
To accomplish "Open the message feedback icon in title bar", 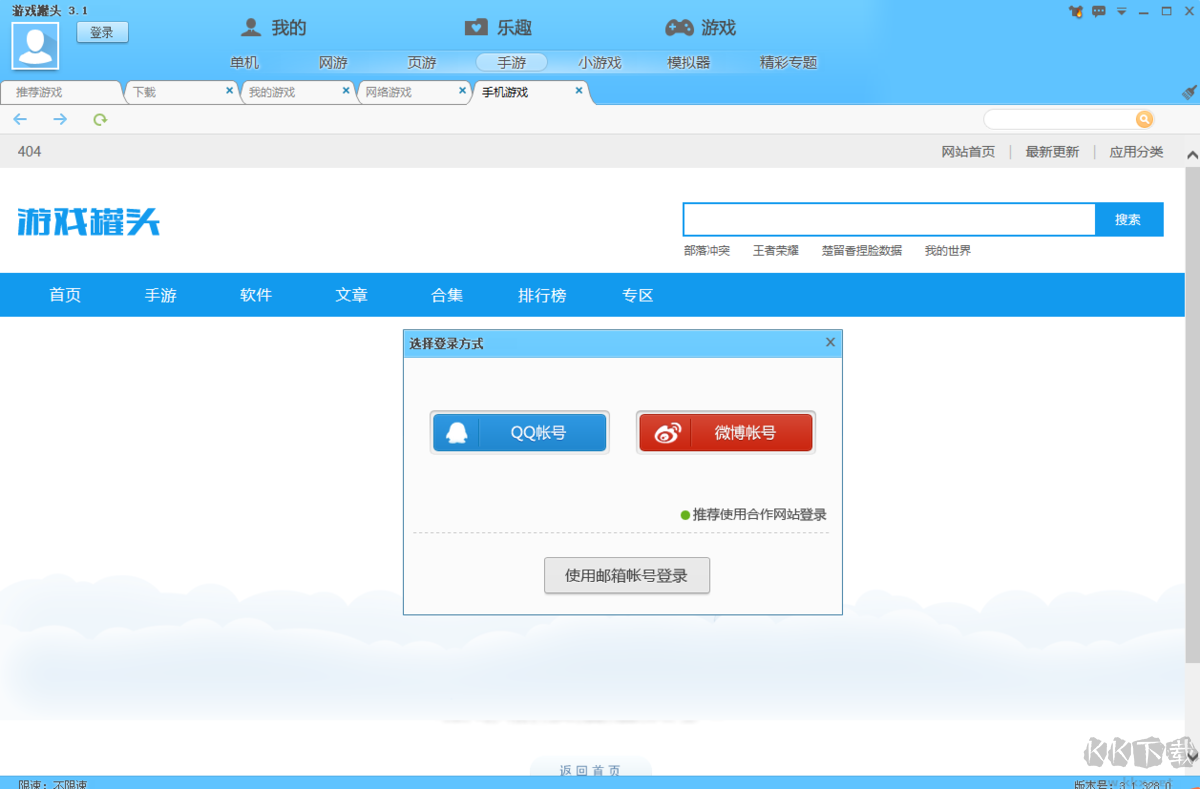I will (x=1099, y=11).
